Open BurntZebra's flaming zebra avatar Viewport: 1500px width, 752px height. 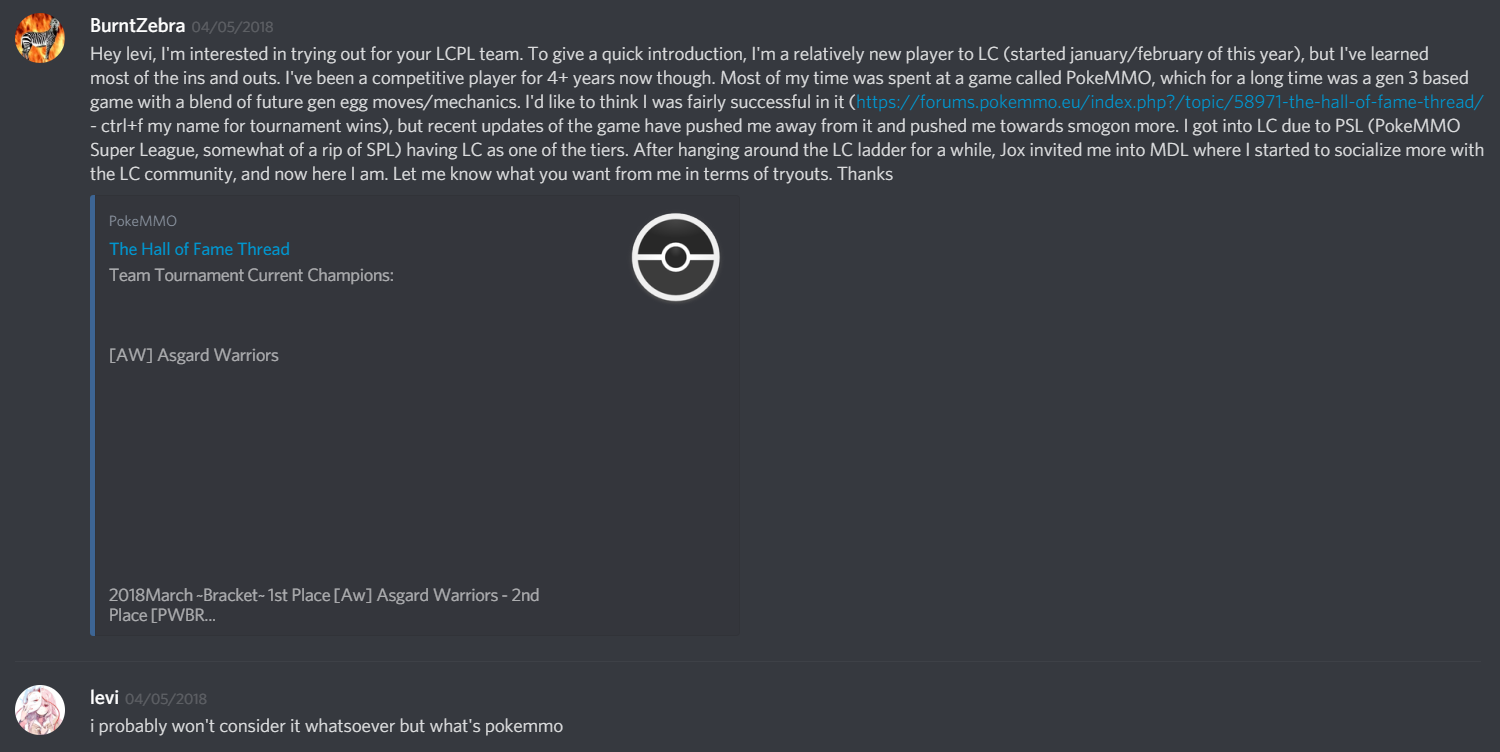pos(40,38)
